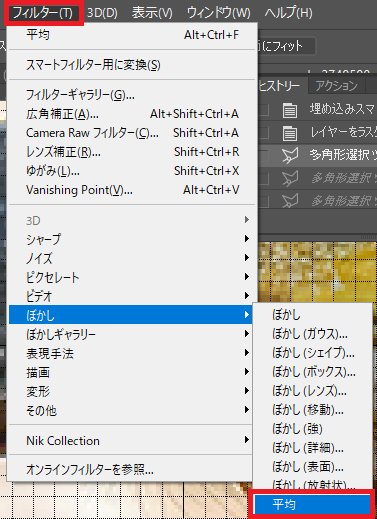
Task: Click the last dimmed polygon lasso history icon
Action: pos(290,201)
